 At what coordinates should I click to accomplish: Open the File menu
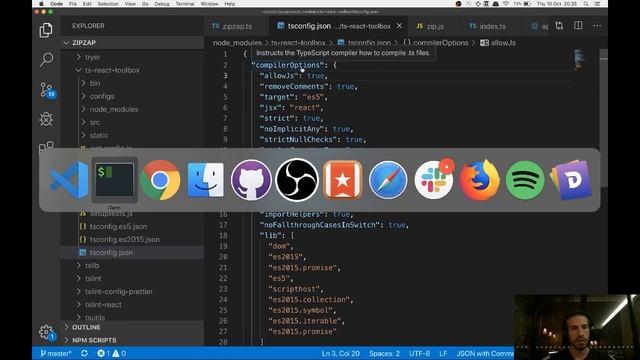coord(73,4)
